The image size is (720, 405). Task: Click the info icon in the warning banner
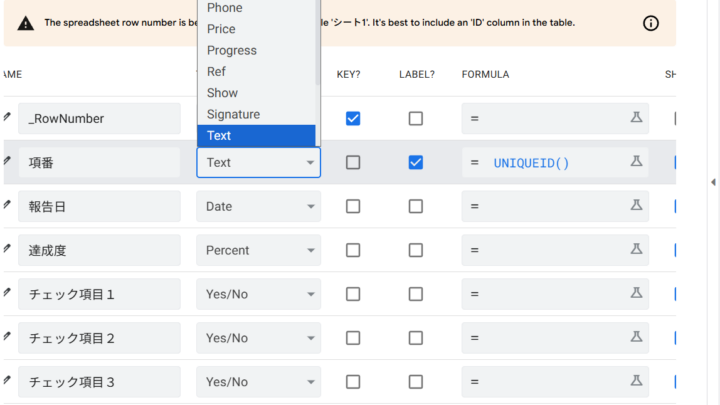pyautogui.click(x=651, y=23)
